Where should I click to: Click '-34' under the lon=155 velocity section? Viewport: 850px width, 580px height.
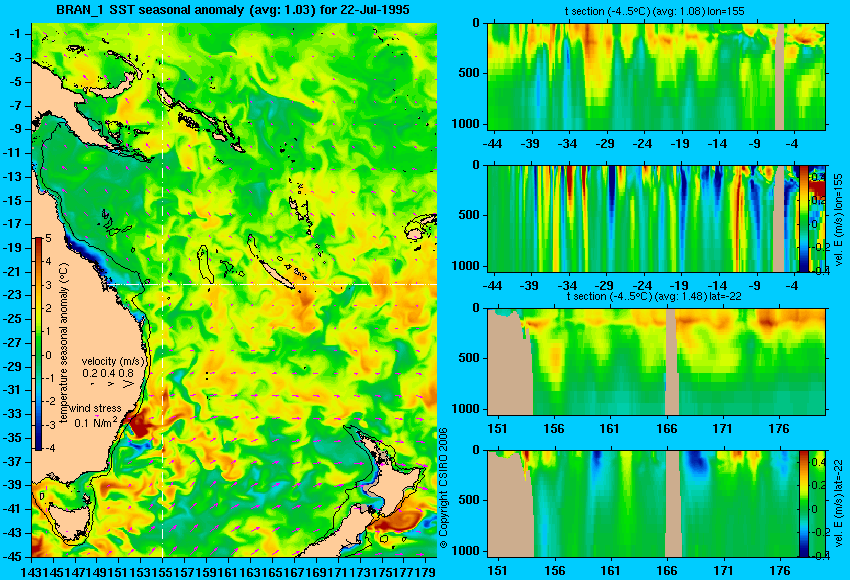tap(568, 285)
